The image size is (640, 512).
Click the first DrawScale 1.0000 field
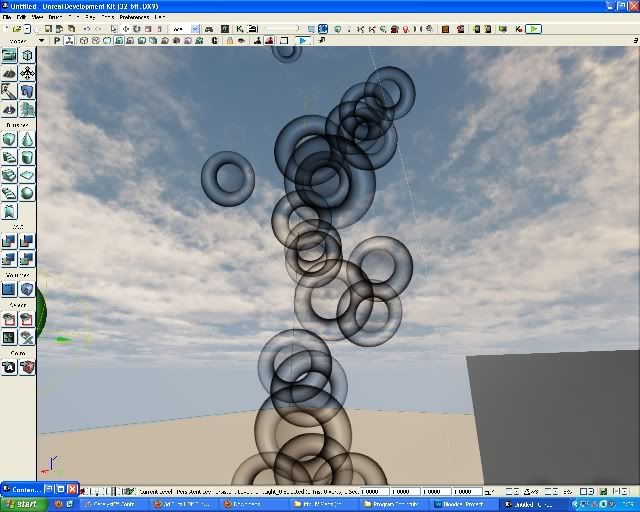[374, 492]
